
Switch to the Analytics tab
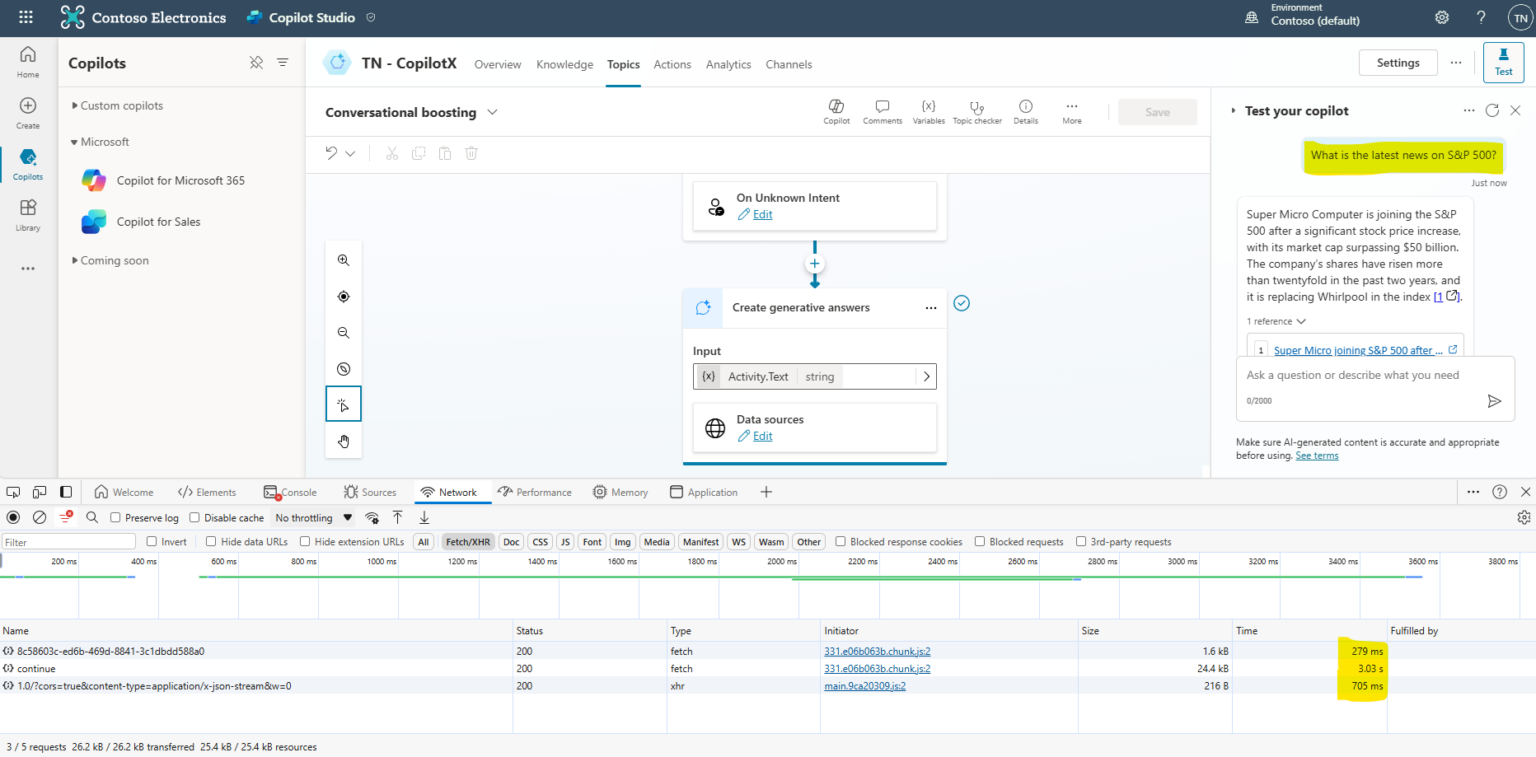728,64
